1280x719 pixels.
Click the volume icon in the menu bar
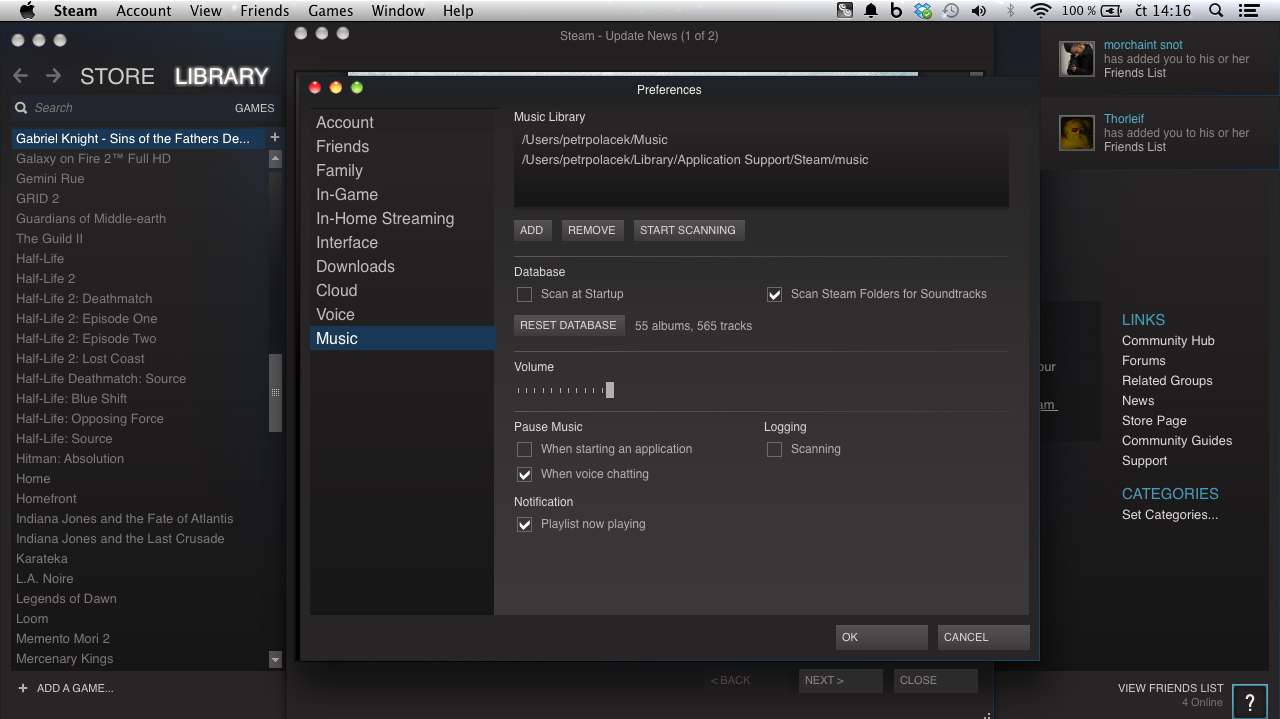[x=978, y=11]
